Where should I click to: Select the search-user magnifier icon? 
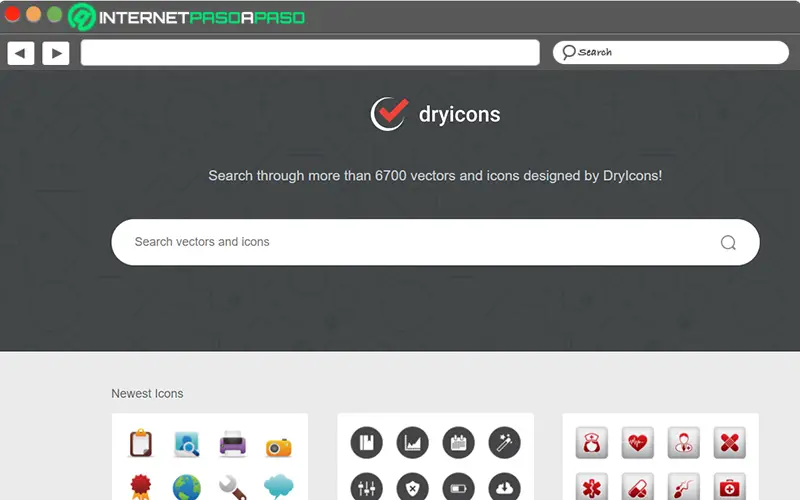(x=187, y=443)
